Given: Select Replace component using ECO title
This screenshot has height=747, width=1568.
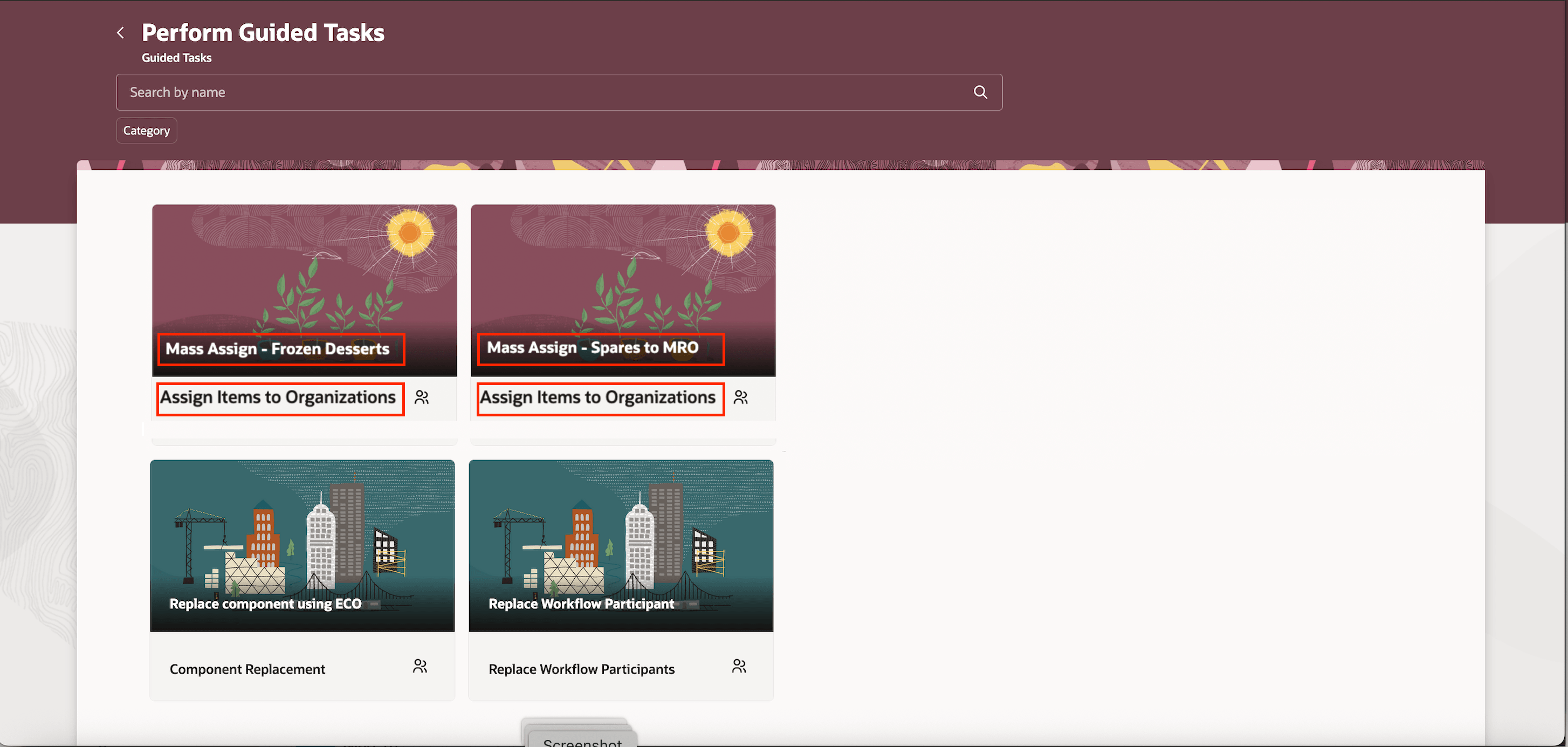Looking at the screenshot, I should coord(265,604).
